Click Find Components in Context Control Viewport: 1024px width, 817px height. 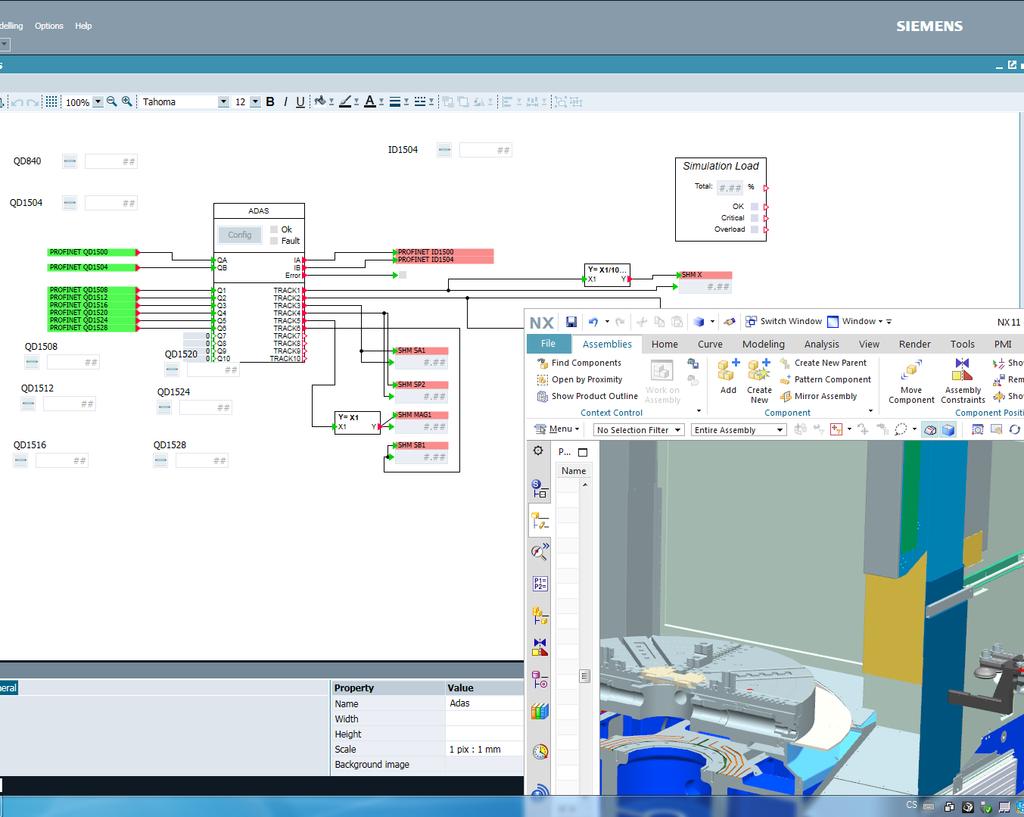point(579,363)
